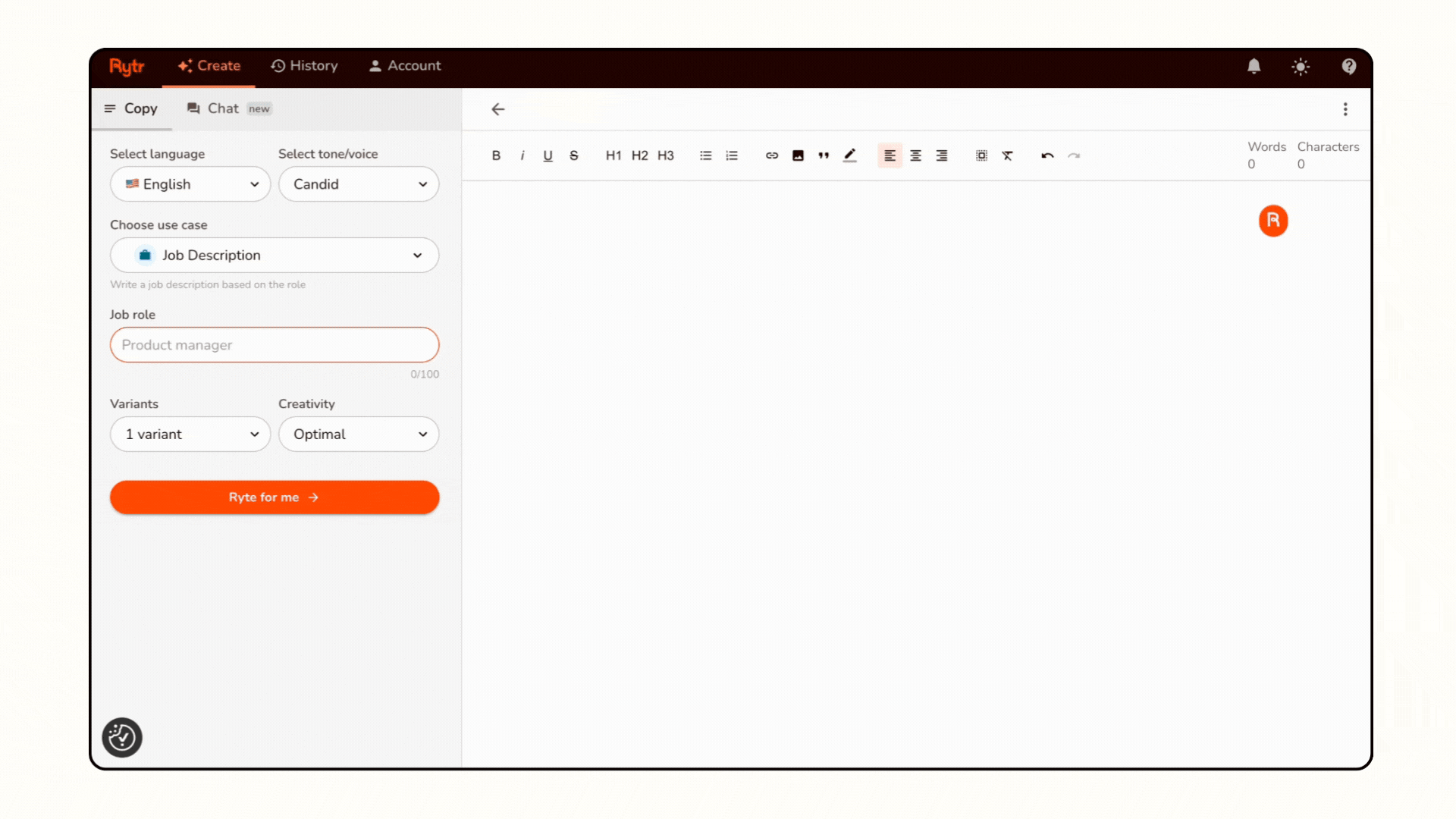Insert an image in the editor

point(798,155)
